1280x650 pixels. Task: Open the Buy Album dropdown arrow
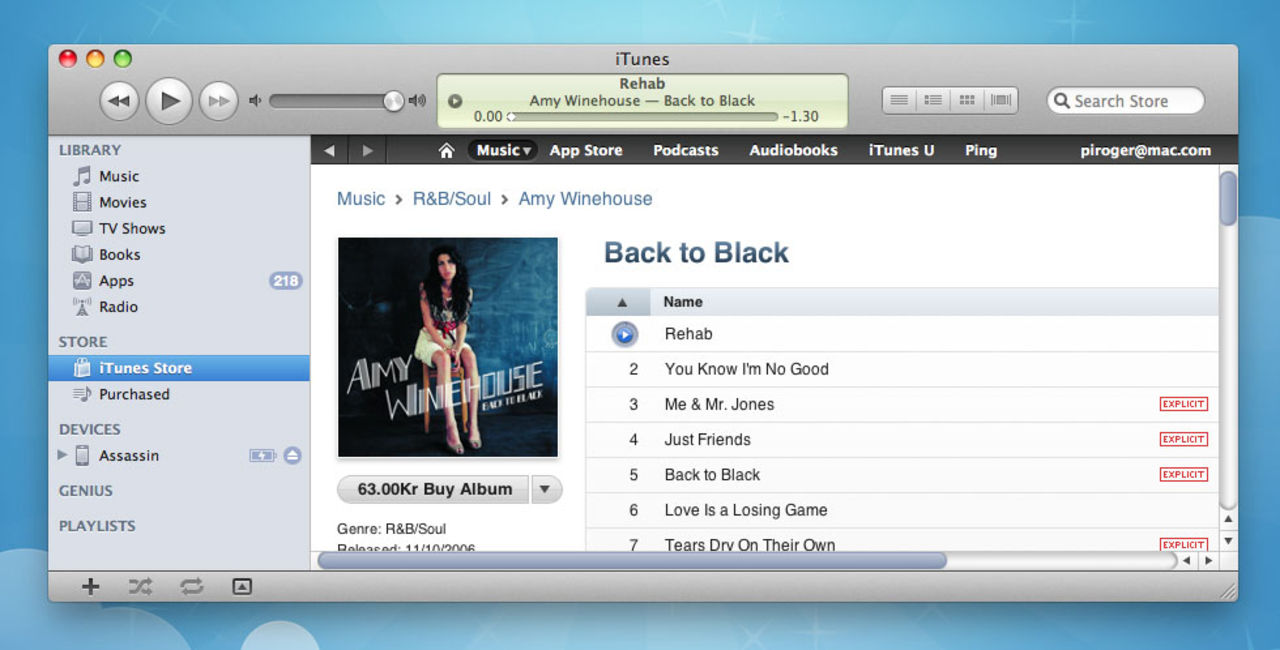pos(545,489)
